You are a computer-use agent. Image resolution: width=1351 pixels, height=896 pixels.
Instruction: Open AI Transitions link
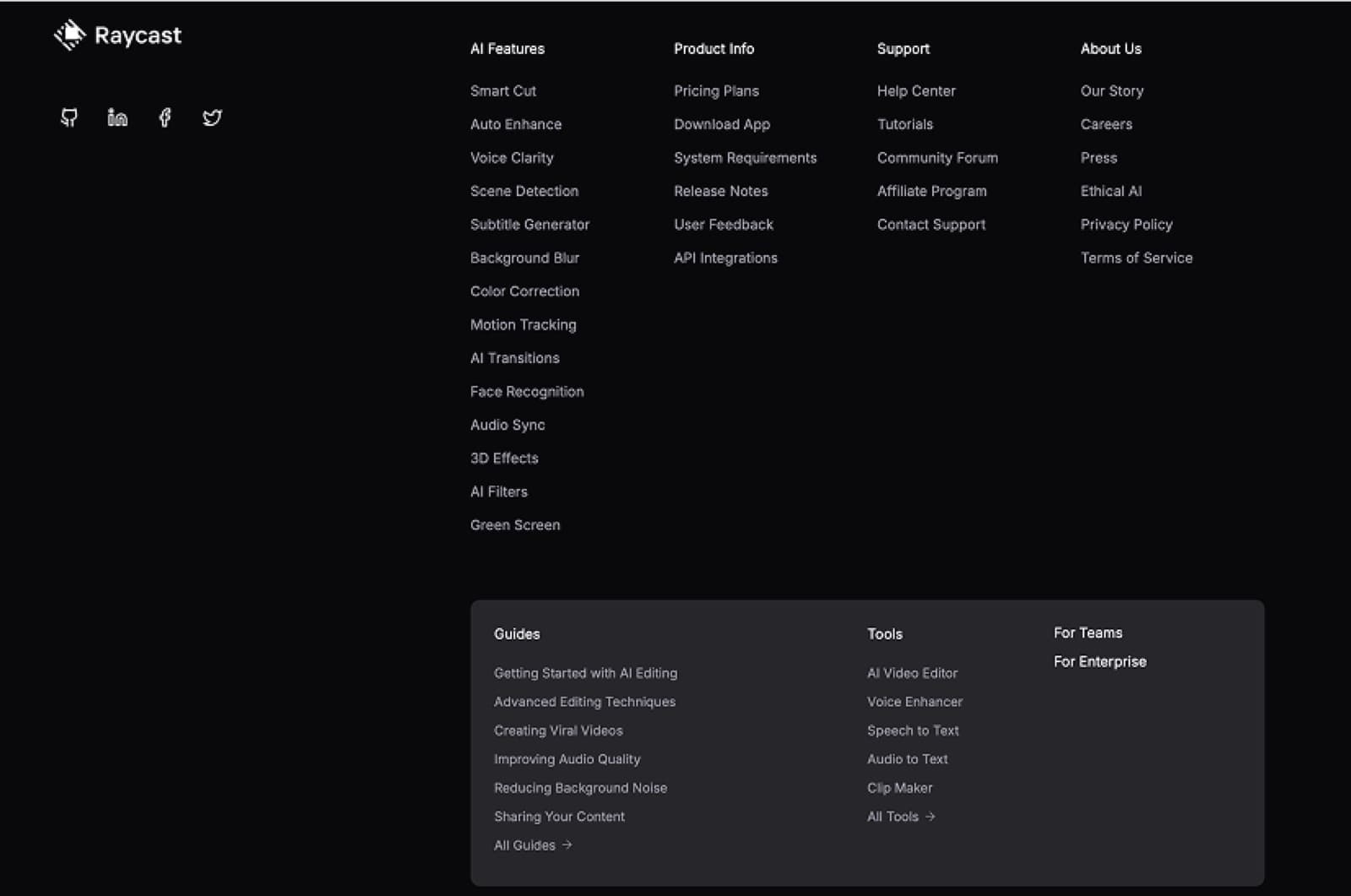click(x=515, y=358)
